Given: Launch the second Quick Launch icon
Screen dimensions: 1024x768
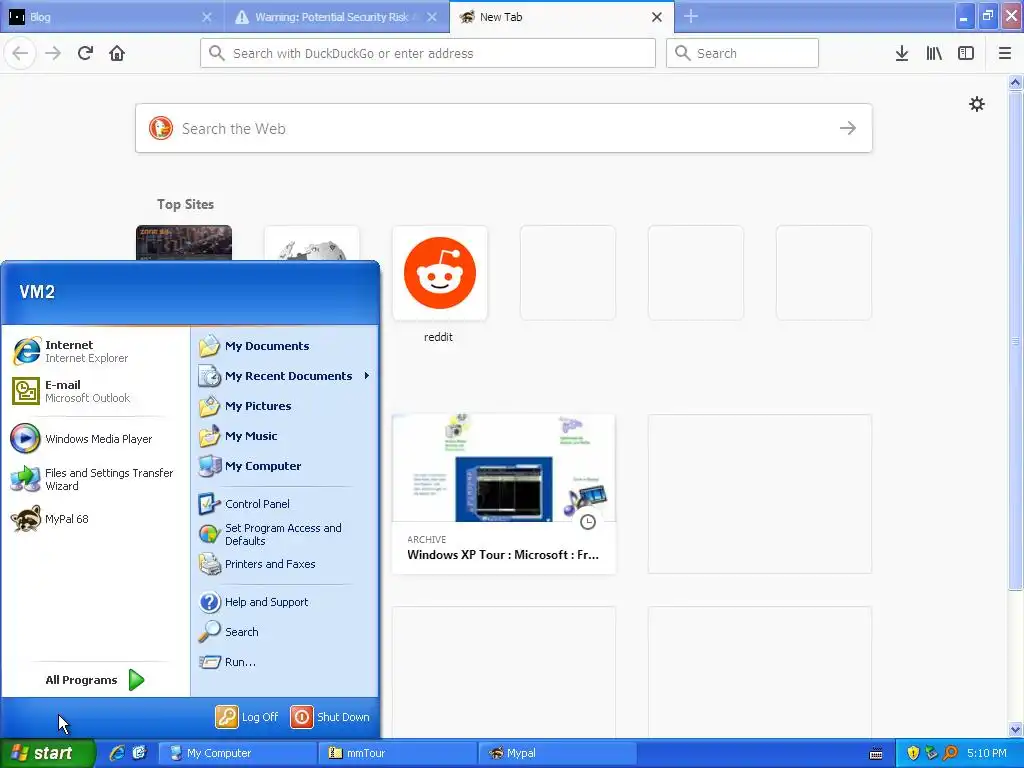Looking at the screenshot, I should (139, 753).
